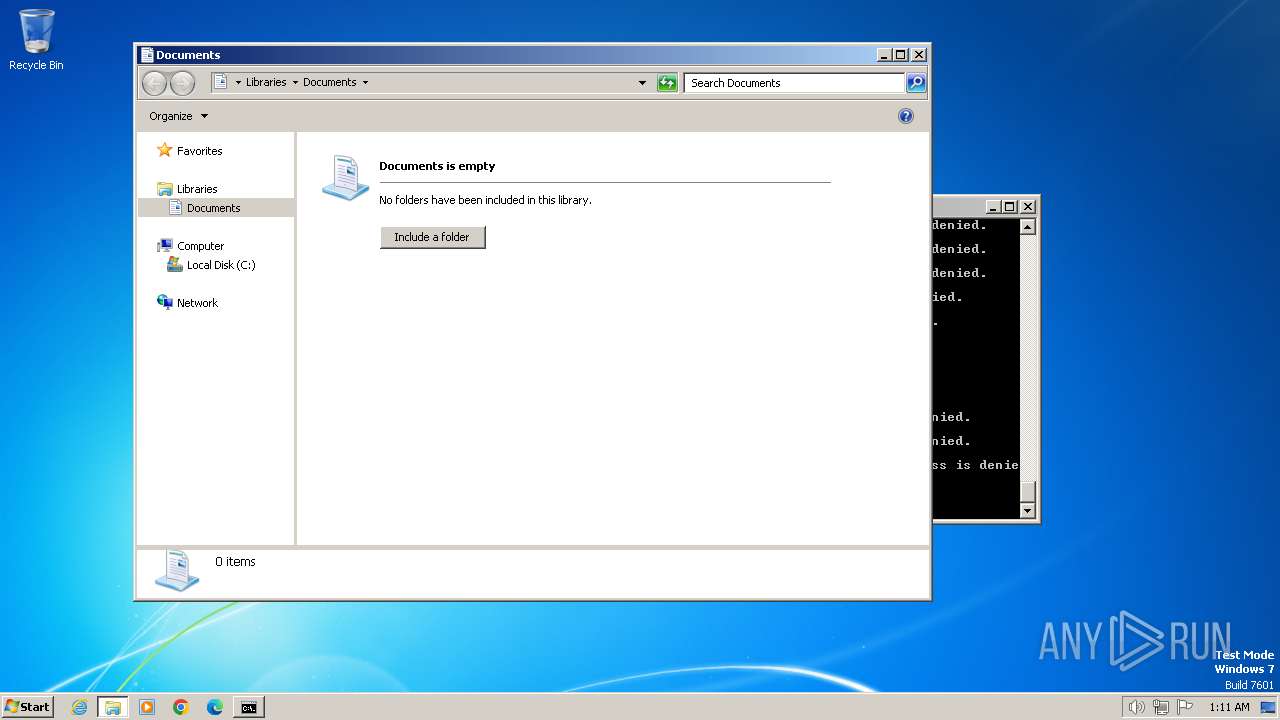Click the Libraries folder icon

coord(165,189)
